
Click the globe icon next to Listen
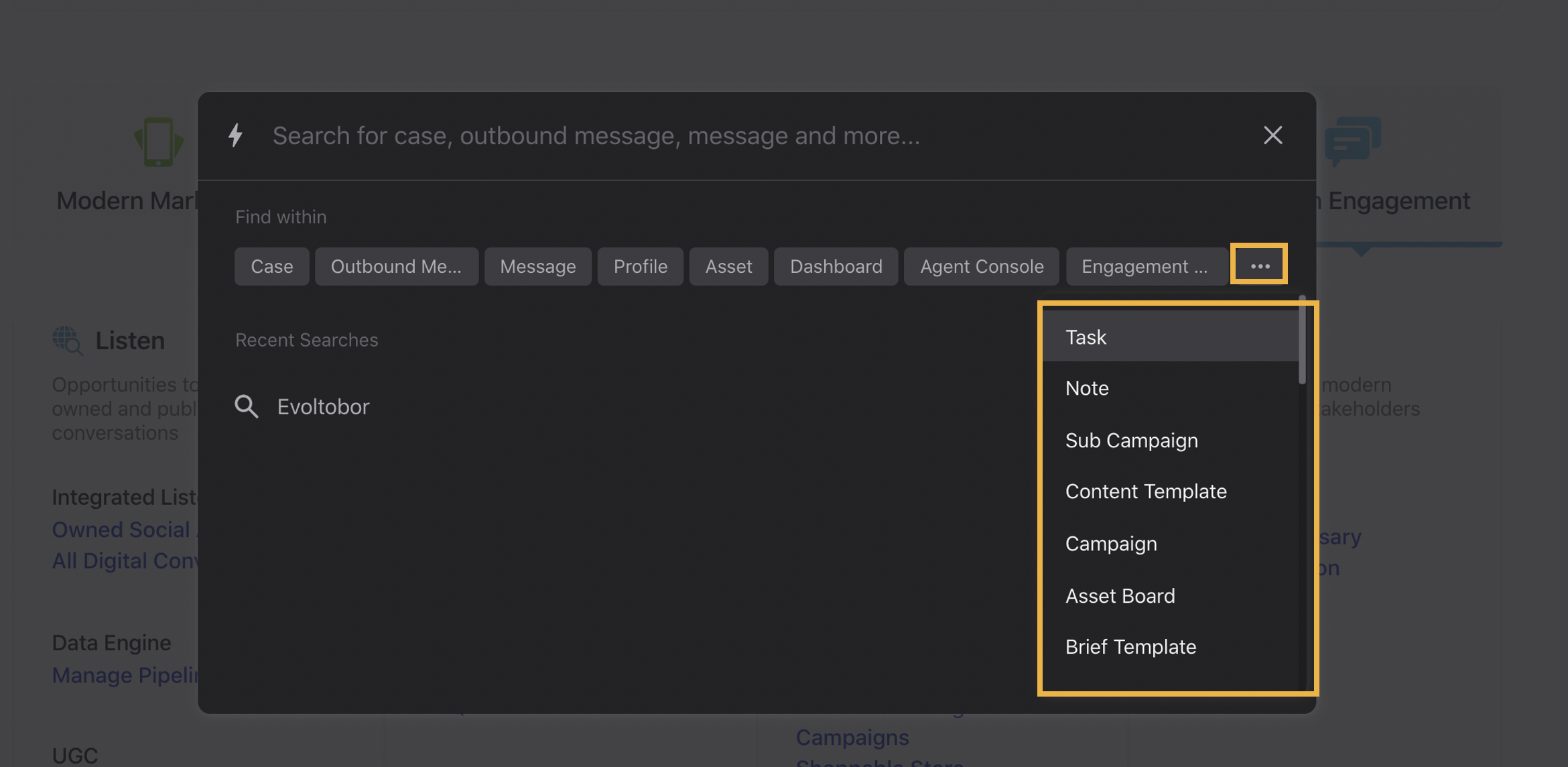point(68,340)
